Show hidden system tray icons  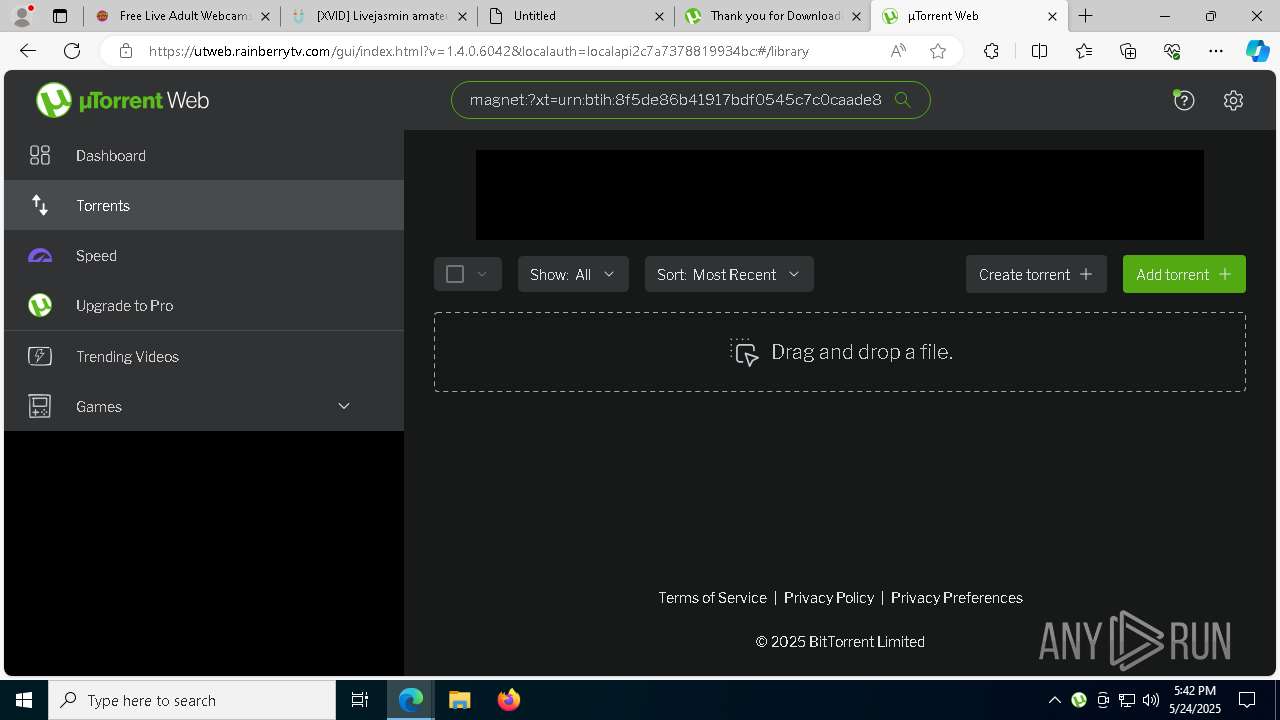click(x=1054, y=700)
